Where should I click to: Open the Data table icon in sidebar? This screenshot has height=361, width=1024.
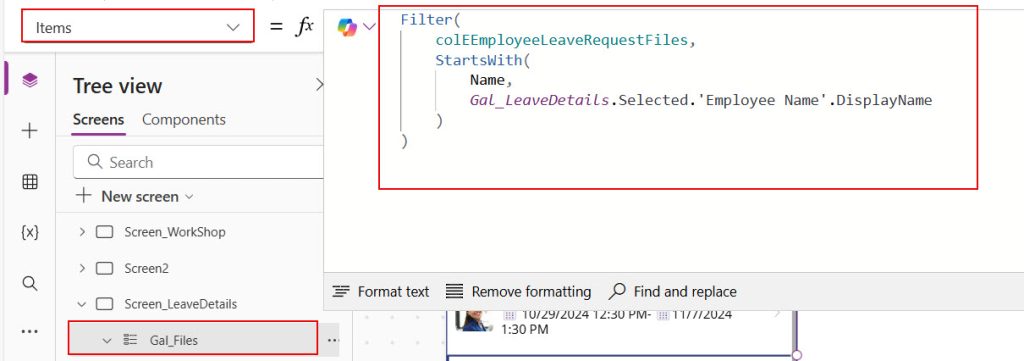pyautogui.click(x=29, y=182)
